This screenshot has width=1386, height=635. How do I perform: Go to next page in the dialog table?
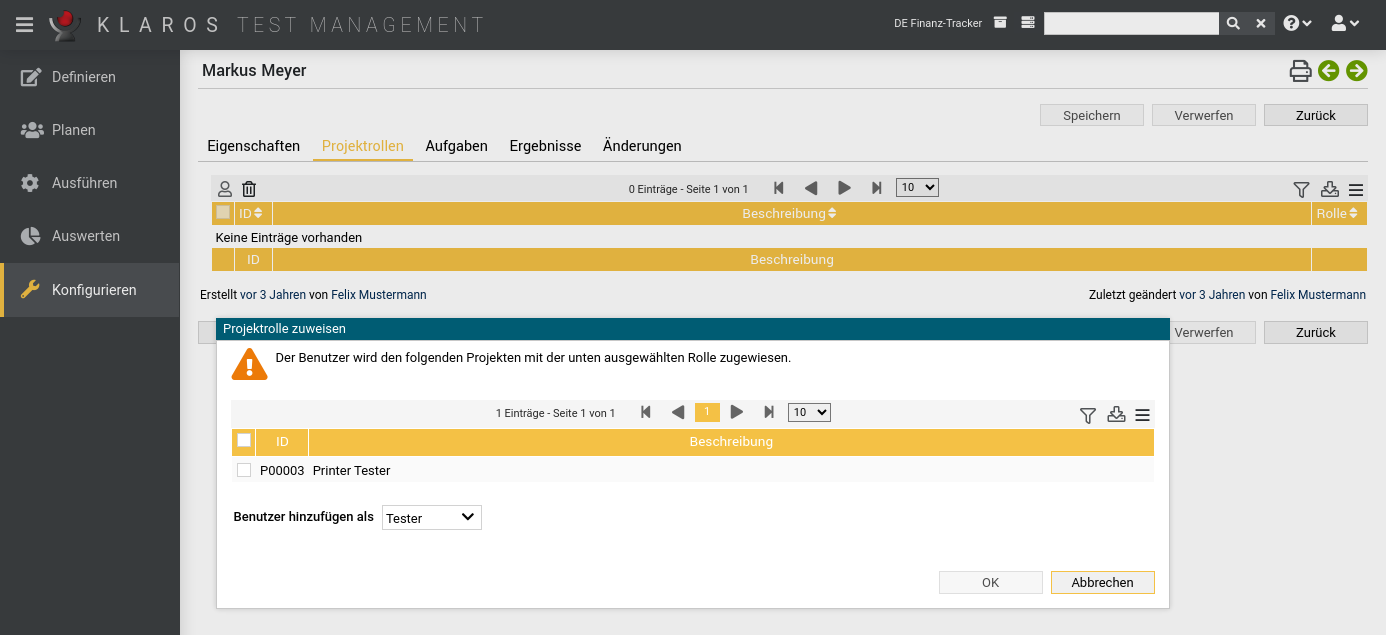(x=737, y=412)
